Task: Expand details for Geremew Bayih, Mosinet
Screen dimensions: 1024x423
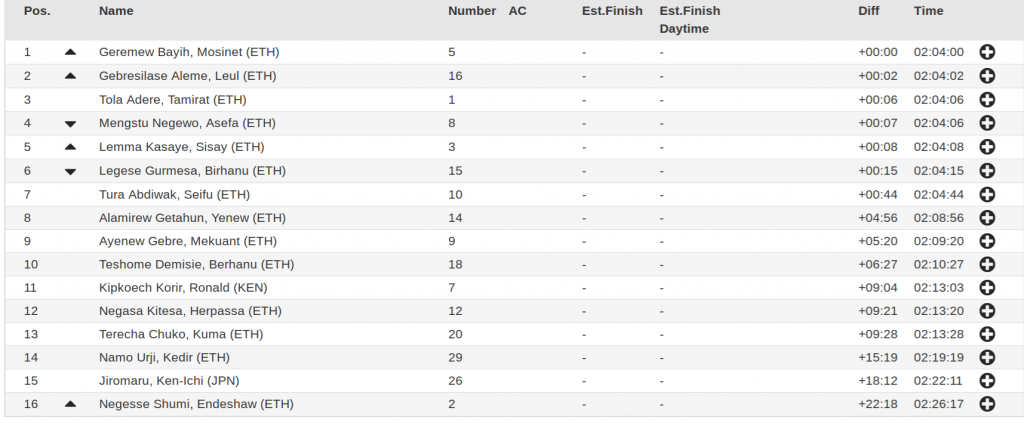Action: (x=987, y=52)
